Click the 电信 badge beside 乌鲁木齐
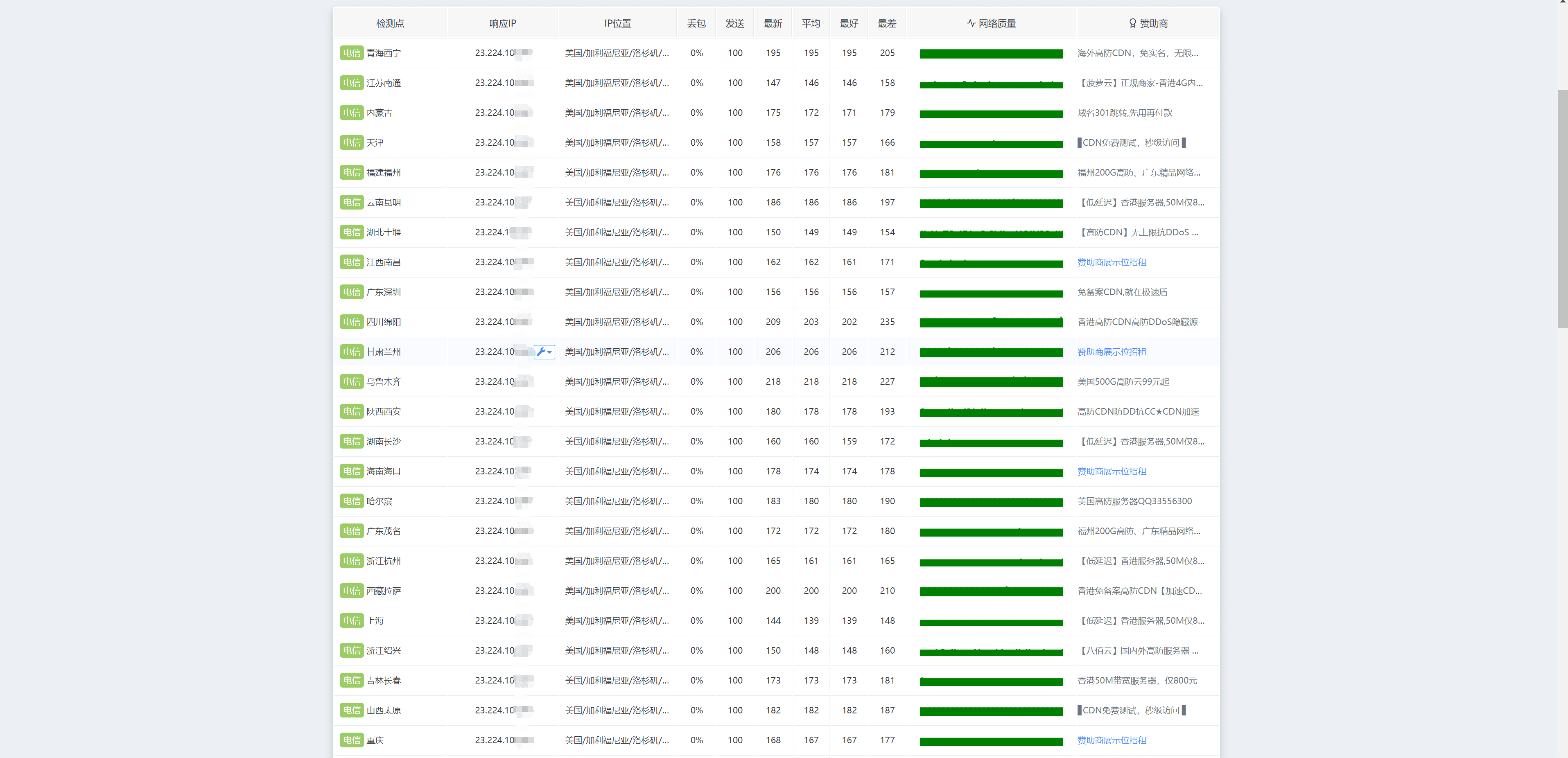Image resolution: width=1568 pixels, height=758 pixels. (x=351, y=381)
